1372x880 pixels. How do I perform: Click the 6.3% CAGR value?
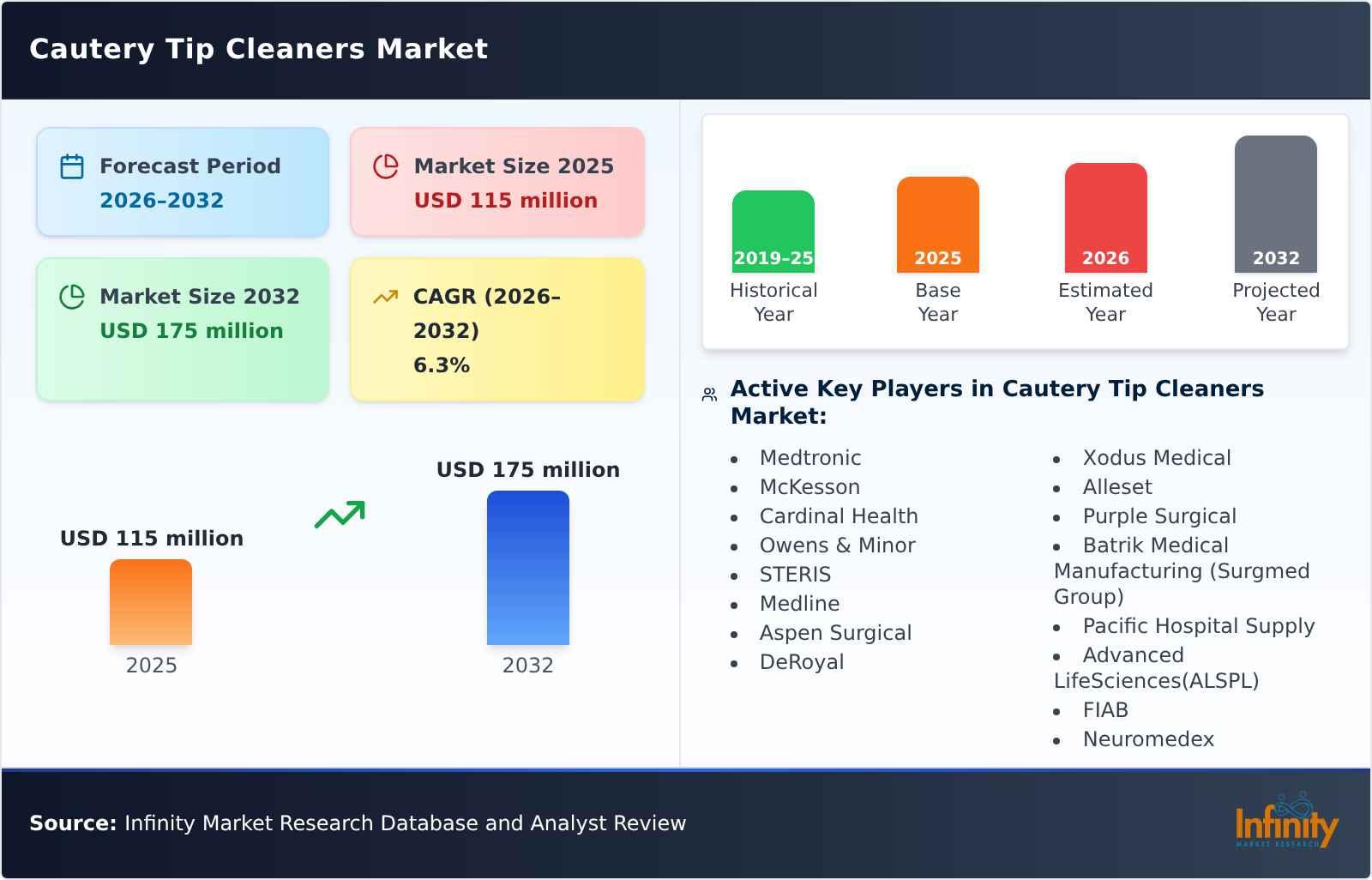point(442,365)
